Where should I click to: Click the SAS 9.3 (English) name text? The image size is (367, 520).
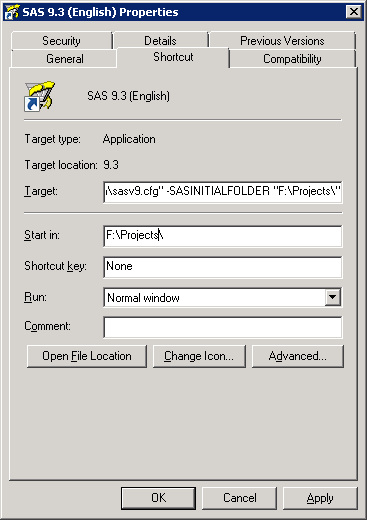point(128,96)
